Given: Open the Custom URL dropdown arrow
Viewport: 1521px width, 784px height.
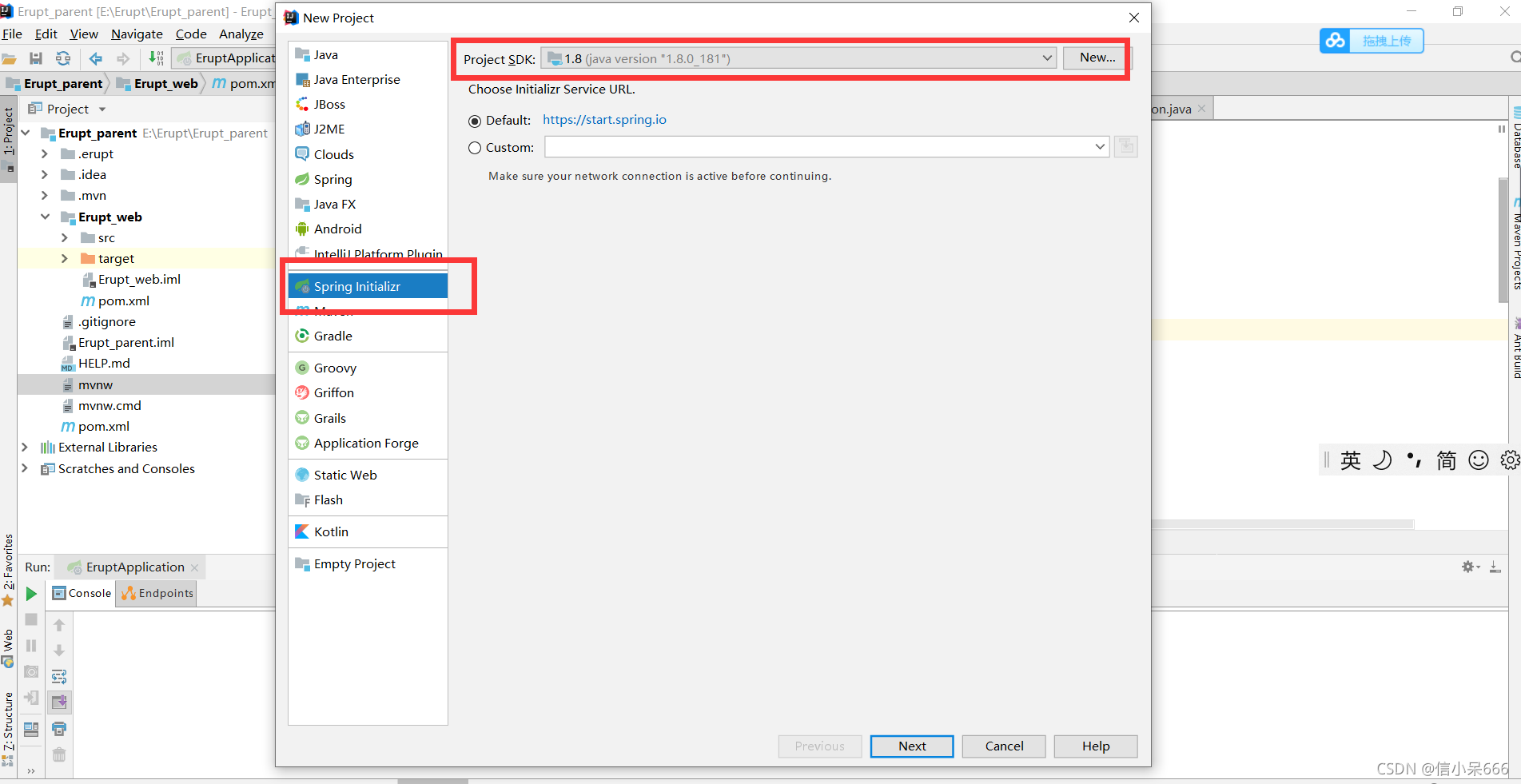Looking at the screenshot, I should (1100, 147).
